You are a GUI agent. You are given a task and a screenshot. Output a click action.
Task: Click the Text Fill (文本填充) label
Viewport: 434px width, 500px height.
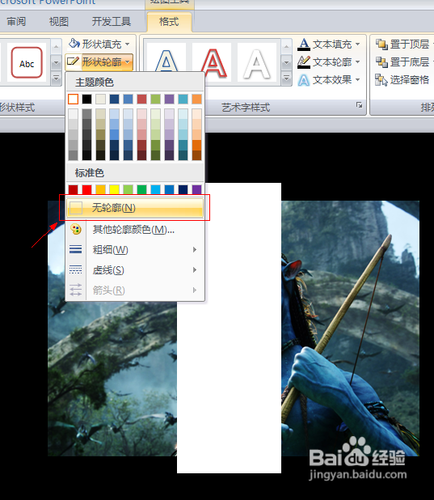coord(332,44)
